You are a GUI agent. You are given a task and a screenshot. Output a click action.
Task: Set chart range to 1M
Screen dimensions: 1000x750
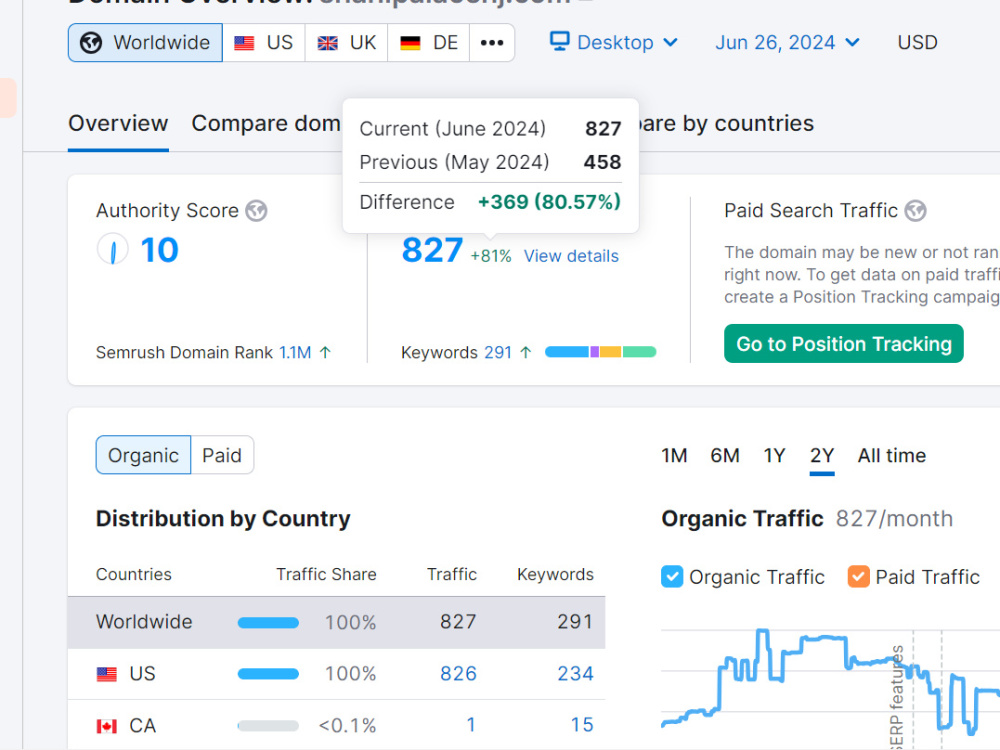(673, 456)
